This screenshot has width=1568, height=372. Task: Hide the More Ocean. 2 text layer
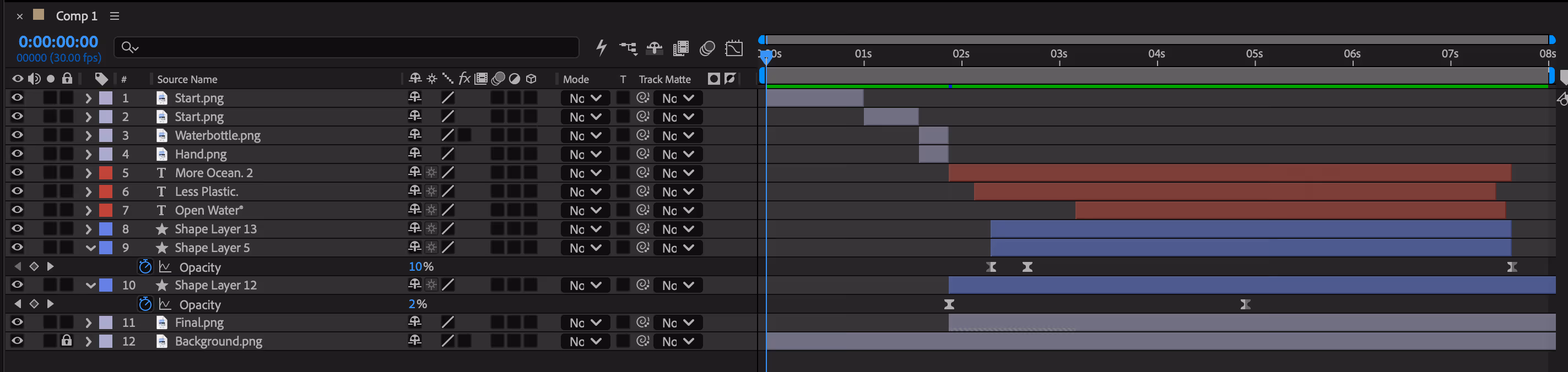point(17,173)
